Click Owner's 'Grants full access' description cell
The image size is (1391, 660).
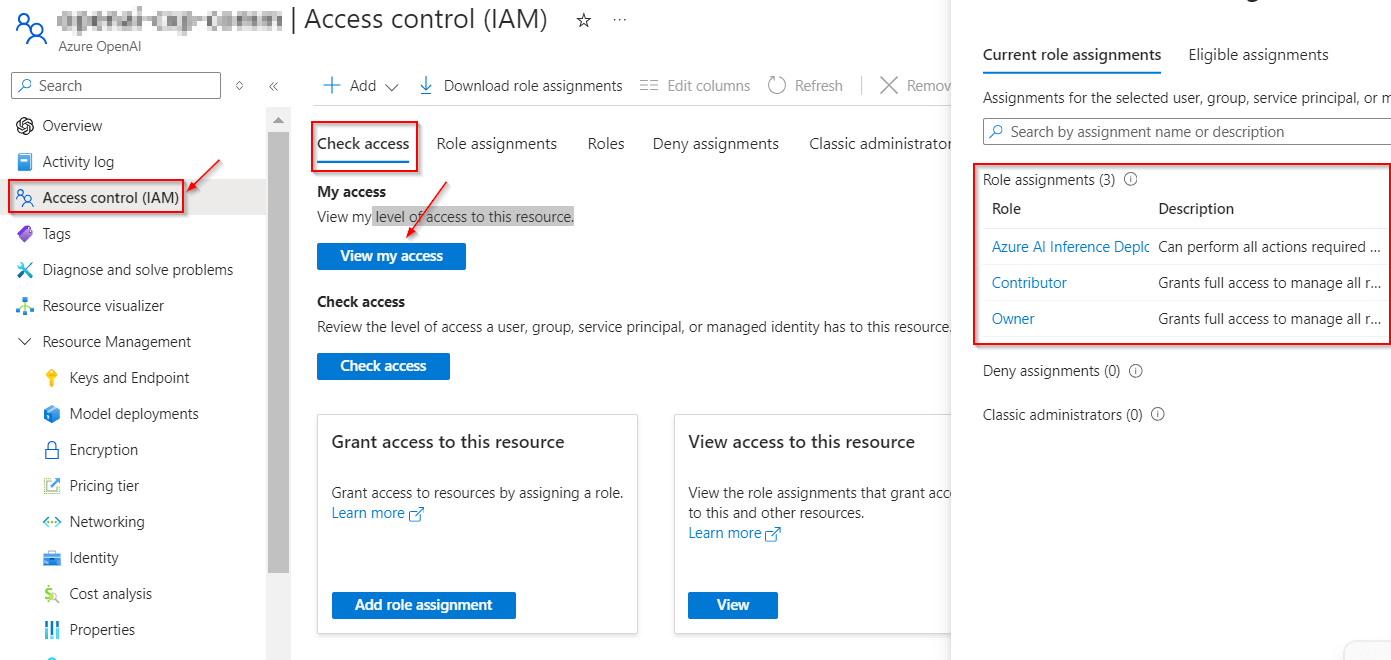click(x=1270, y=319)
